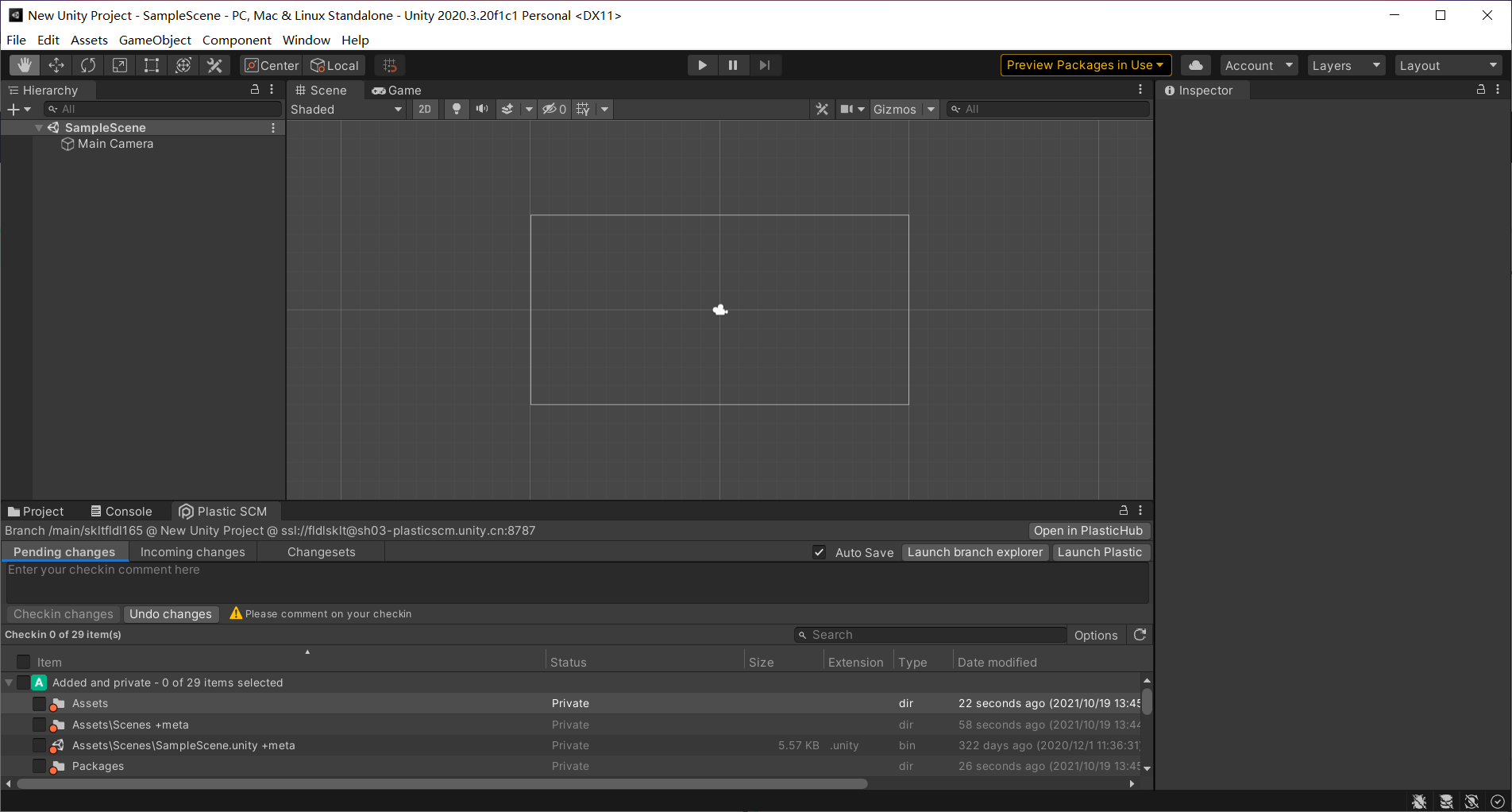Toggle scene lighting bulb icon

point(457,109)
